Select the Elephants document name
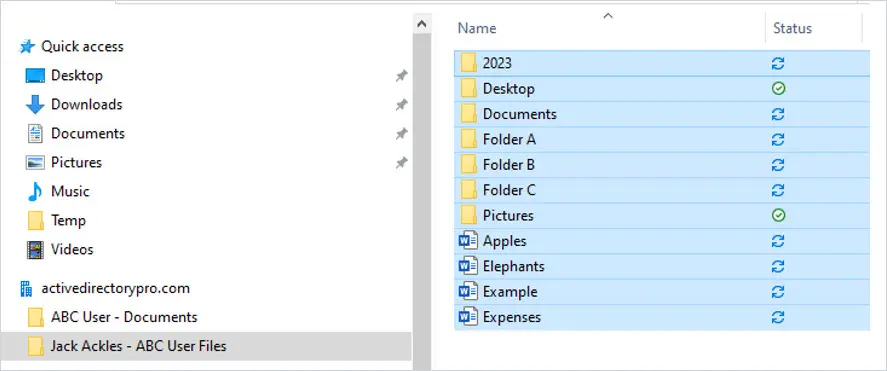This screenshot has height=371, width=887. [x=514, y=266]
